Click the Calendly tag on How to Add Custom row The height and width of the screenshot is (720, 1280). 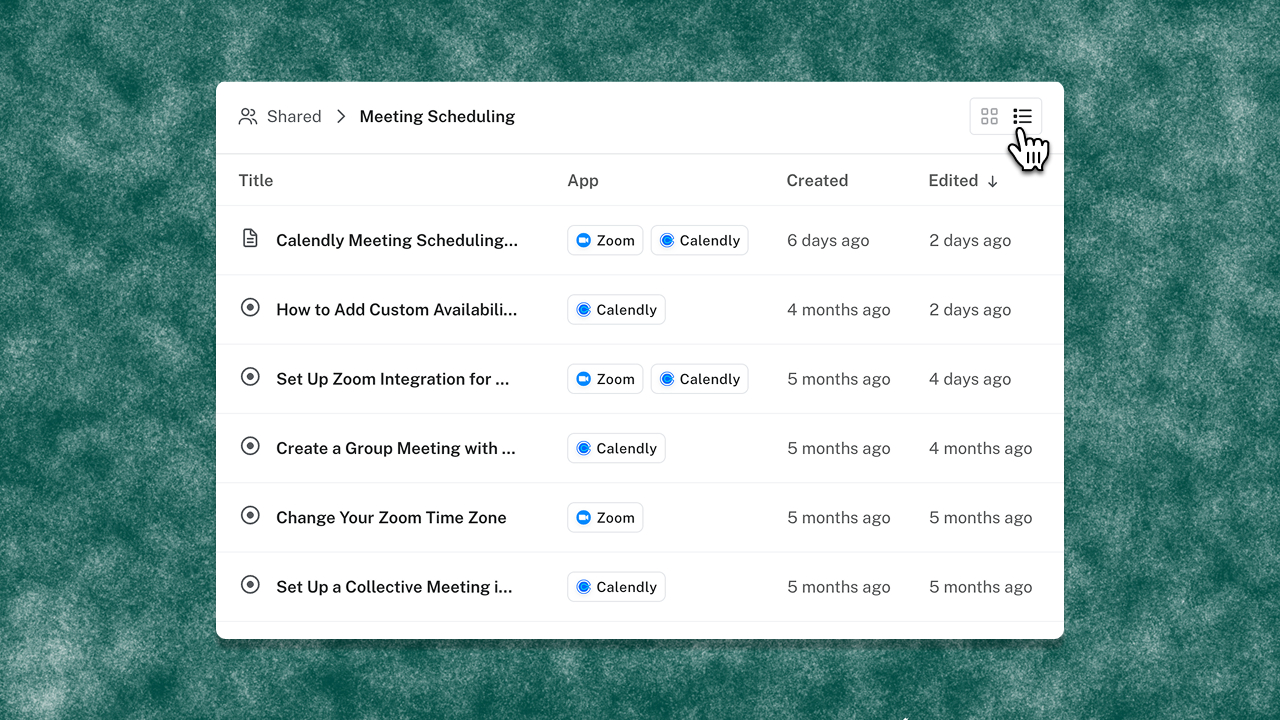point(616,310)
